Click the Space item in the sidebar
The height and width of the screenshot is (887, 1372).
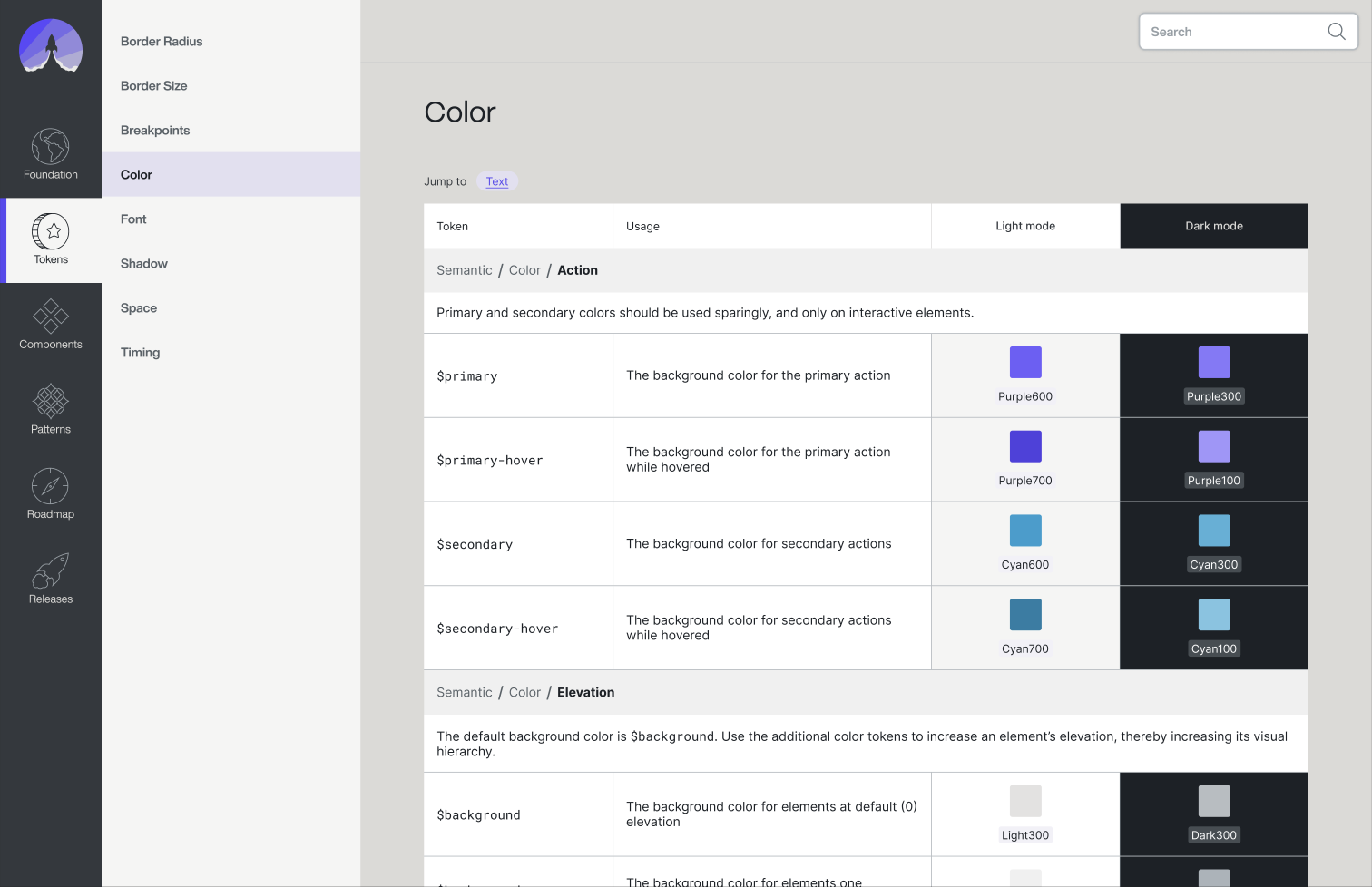[x=138, y=307]
